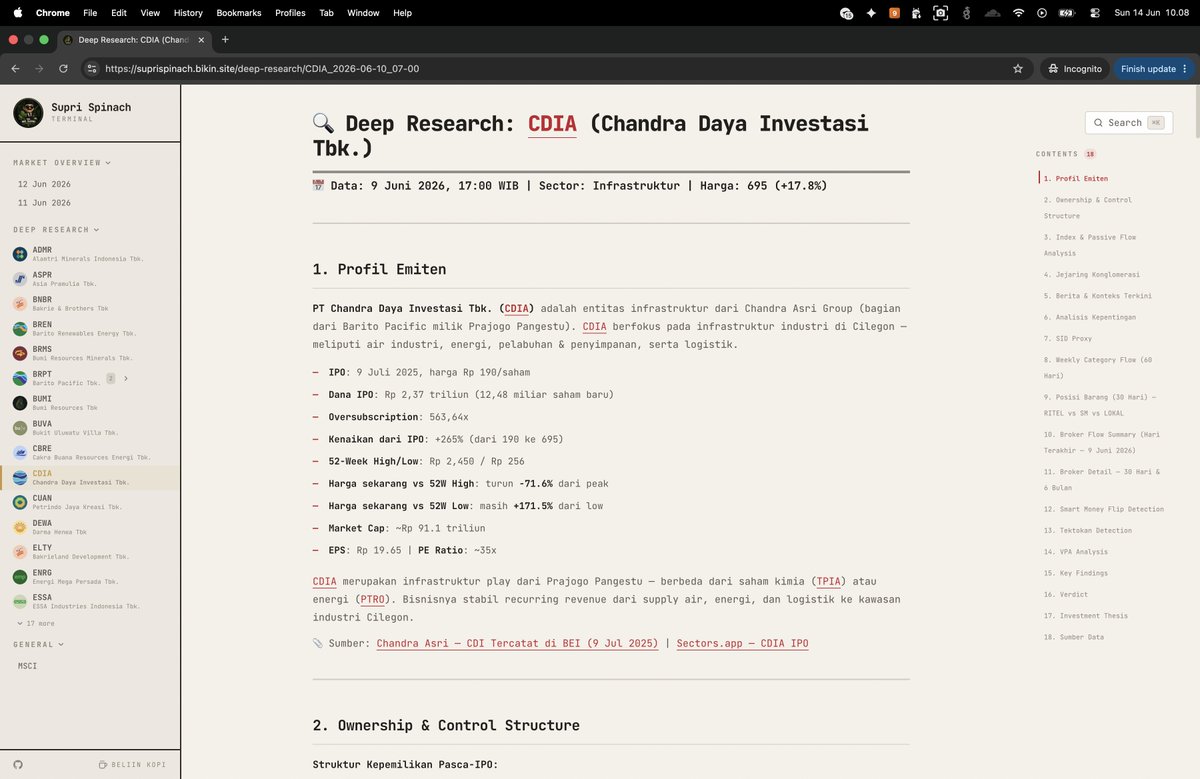
Task: Click the BREN stock logo icon
Action: 20,329
